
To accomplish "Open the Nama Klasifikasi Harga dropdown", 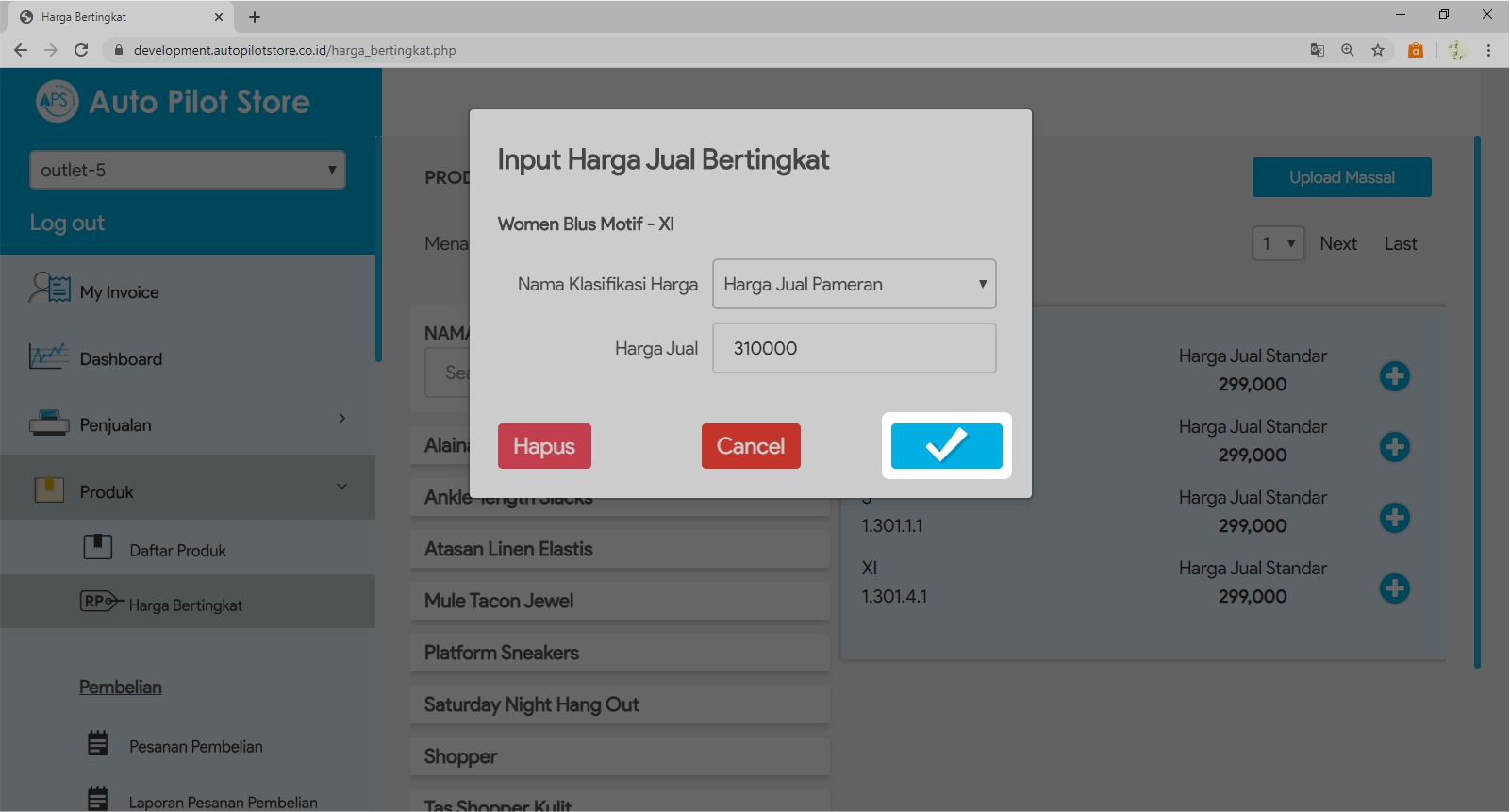I will pos(854,284).
